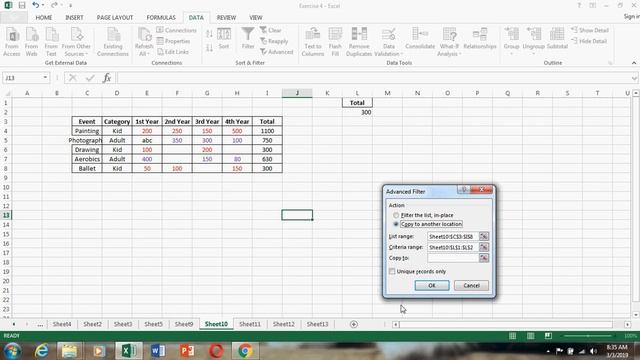Collapse the criteria range selector icon
The image size is (640, 360).
pos(484,247)
